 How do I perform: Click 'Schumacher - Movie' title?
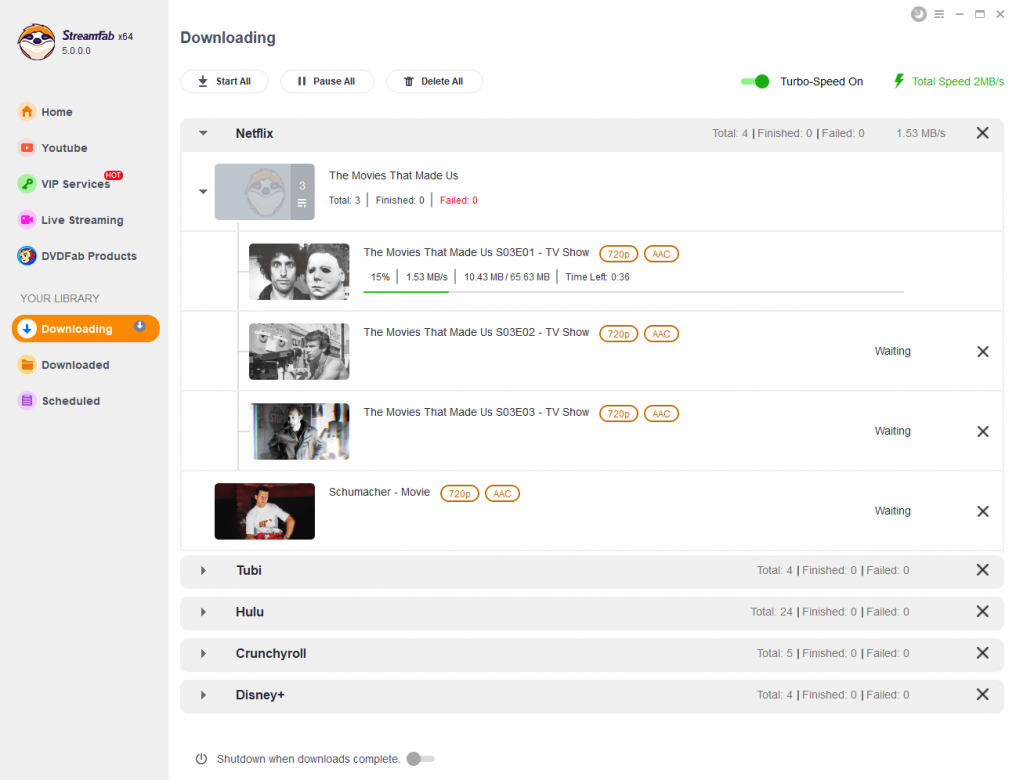point(379,492)
